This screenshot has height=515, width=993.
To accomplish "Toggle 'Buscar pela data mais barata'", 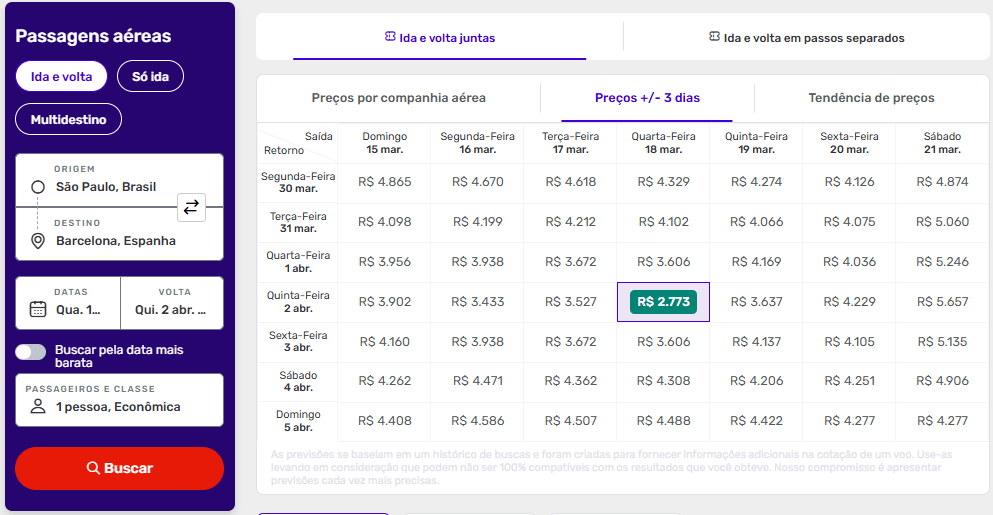I will tap(31, 351).
